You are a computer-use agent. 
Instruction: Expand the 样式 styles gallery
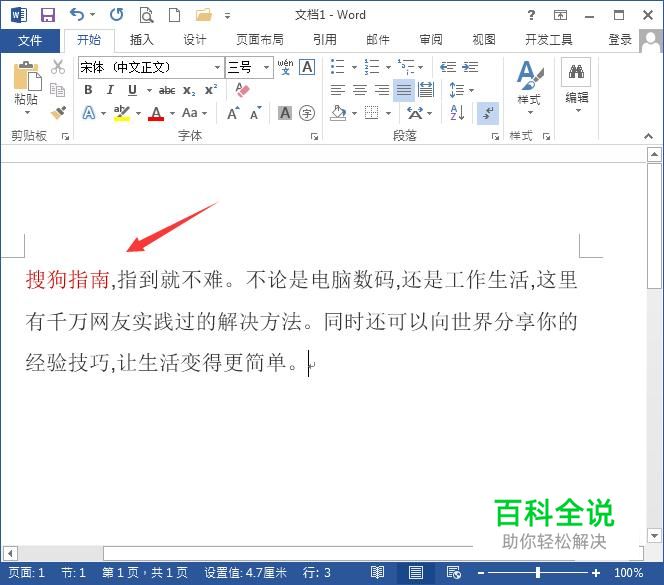[x=529, y=89]
